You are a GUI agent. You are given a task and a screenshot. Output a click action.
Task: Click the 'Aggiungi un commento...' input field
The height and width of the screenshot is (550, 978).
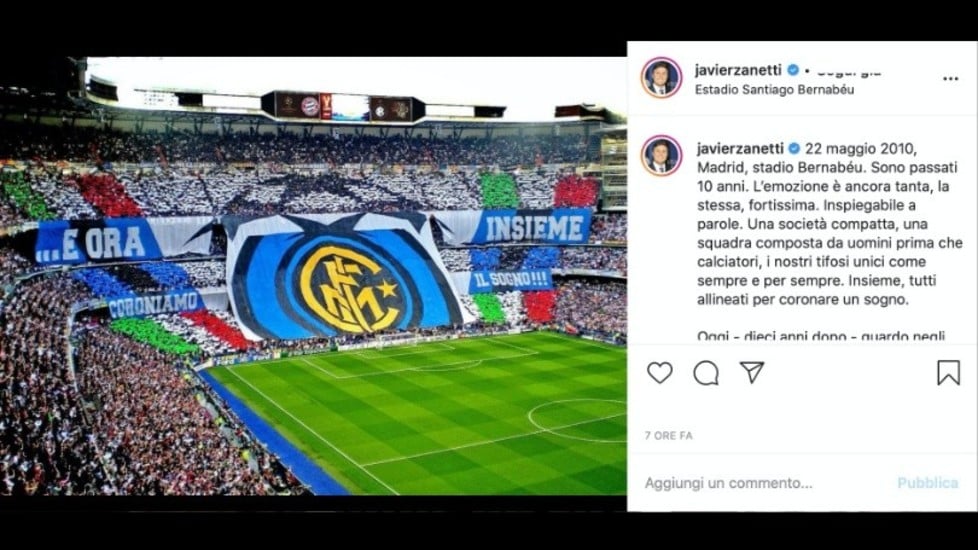click(729, 483)
